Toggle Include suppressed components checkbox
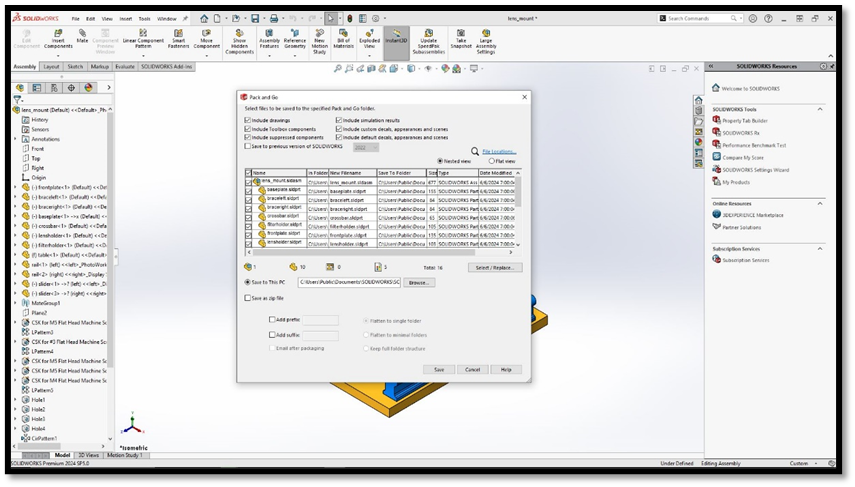Viewport: 855px width, 487px height. 248,137
